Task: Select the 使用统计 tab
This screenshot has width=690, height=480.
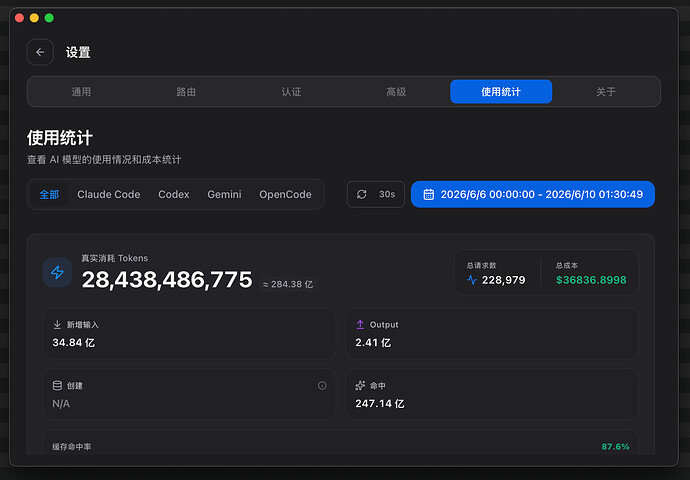Action: tap(501, 92)
